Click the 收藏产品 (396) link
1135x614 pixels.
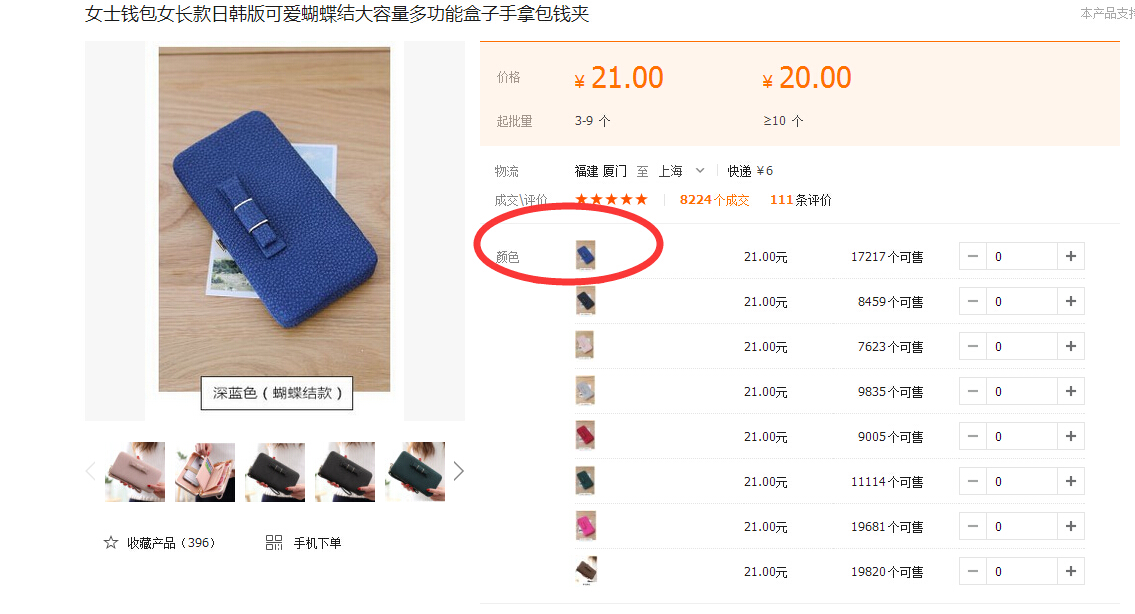(x=171, y=542)
